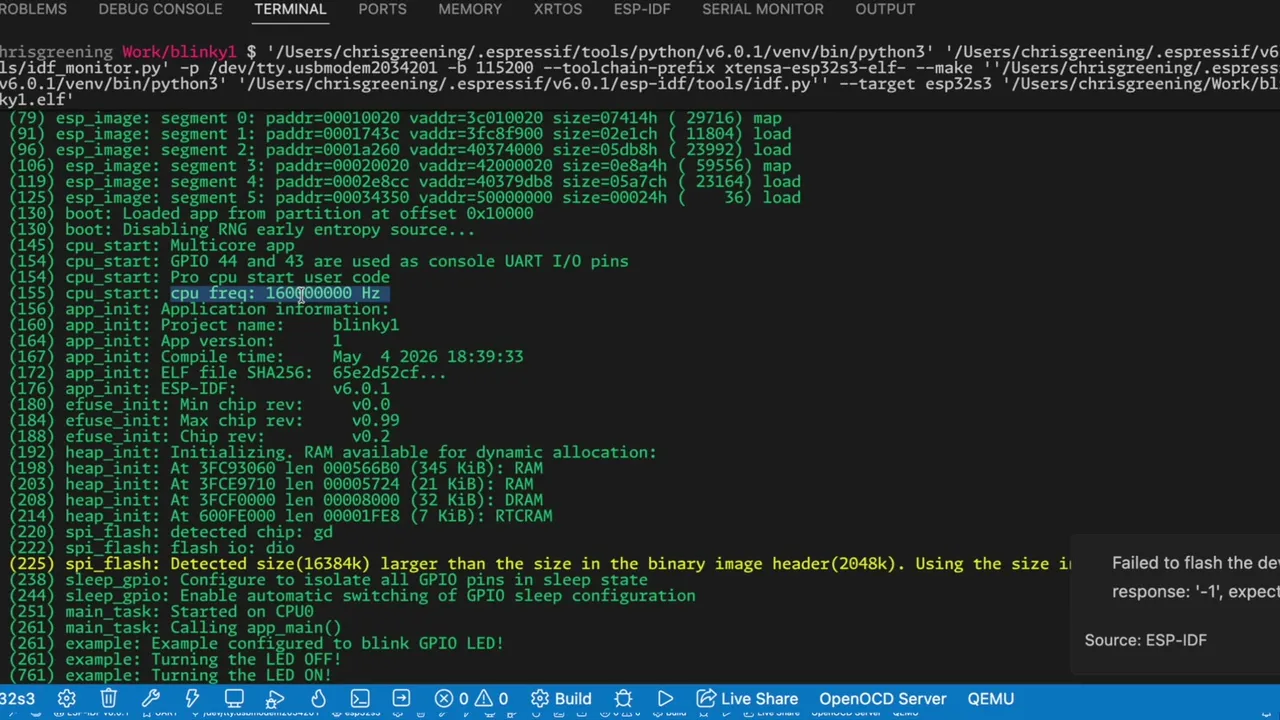Select the TERMINAL tab

click(290, 9)
